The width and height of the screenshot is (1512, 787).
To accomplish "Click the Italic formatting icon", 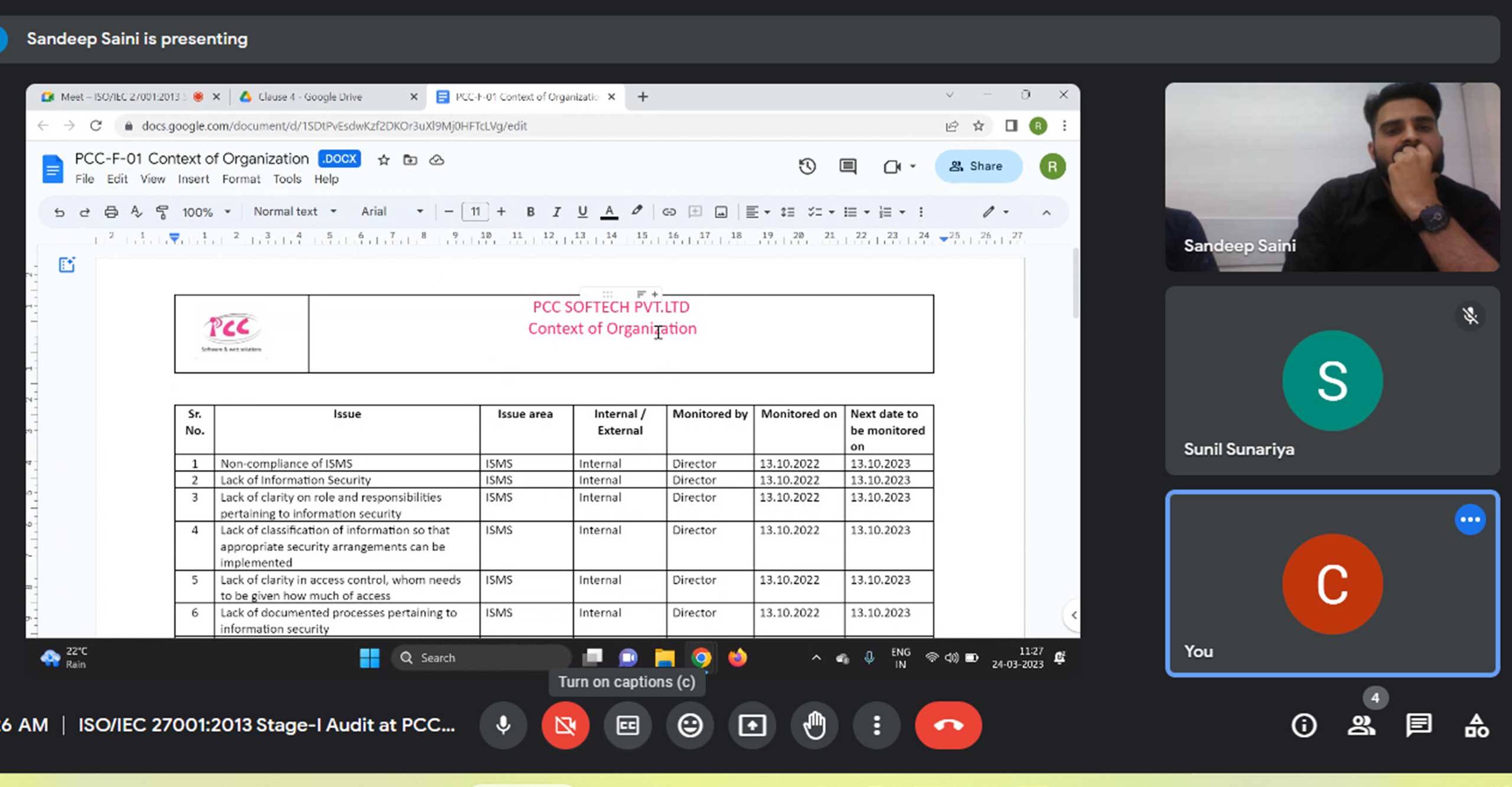I will [557, 211].
